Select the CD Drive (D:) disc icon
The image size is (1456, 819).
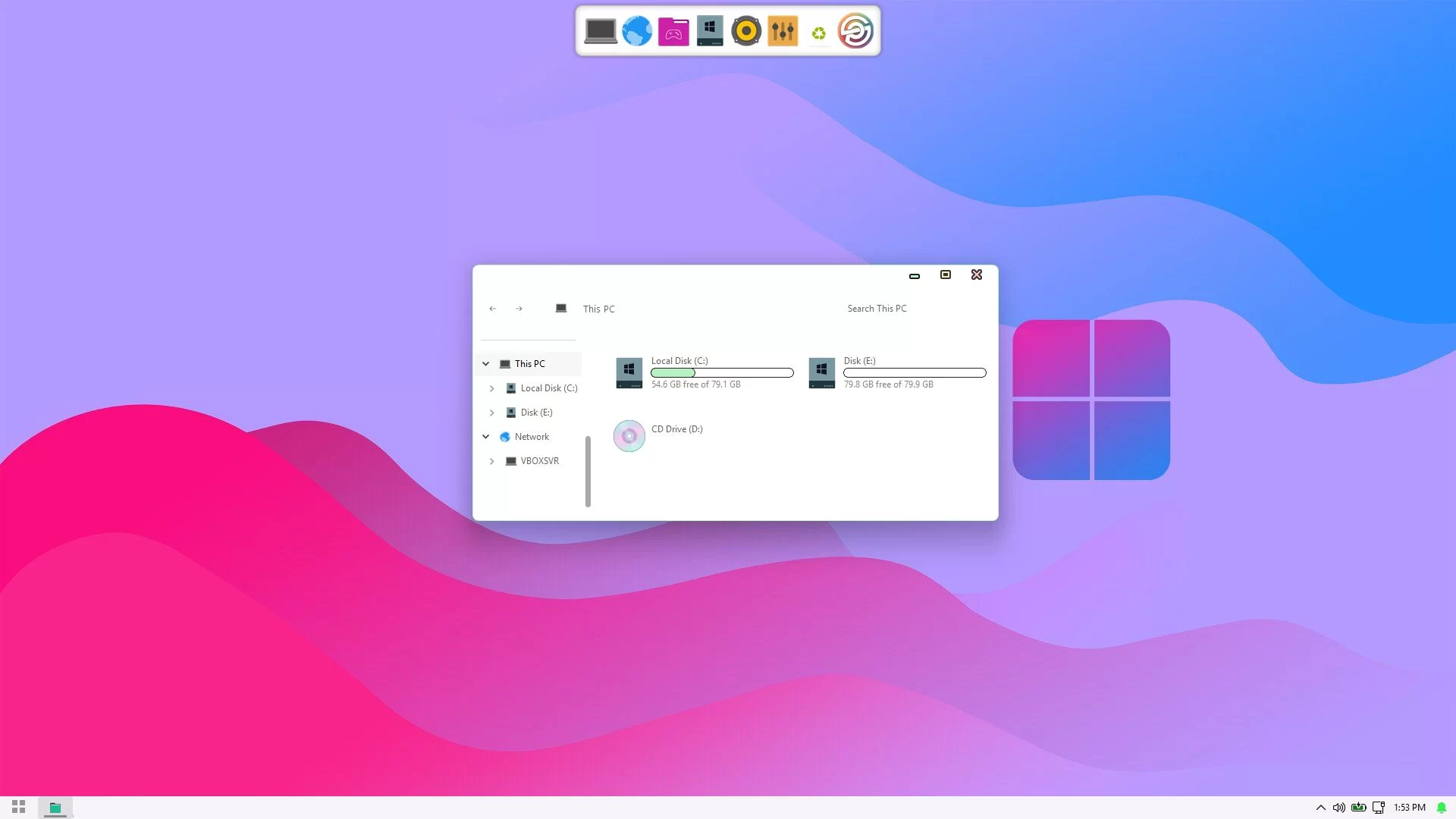tap(629, 436)
